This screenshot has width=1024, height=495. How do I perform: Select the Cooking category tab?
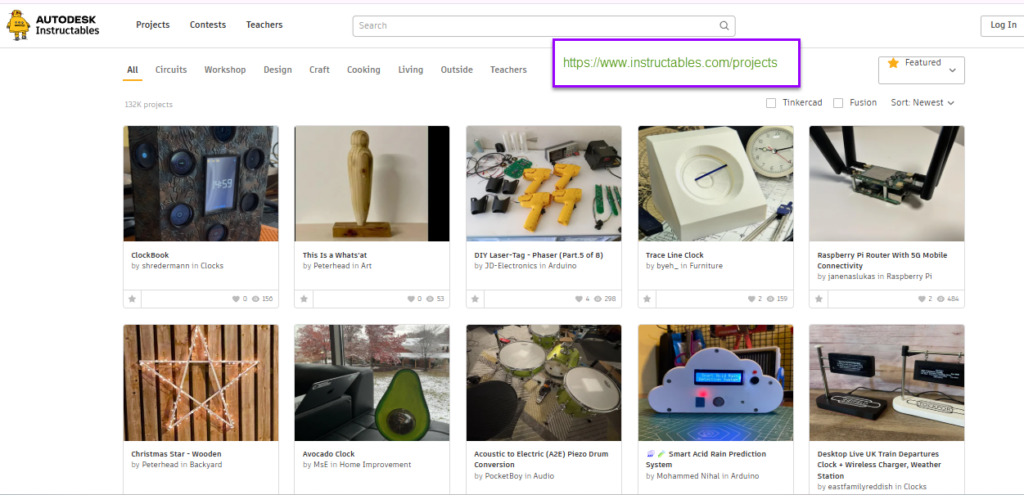pos(363,70)
